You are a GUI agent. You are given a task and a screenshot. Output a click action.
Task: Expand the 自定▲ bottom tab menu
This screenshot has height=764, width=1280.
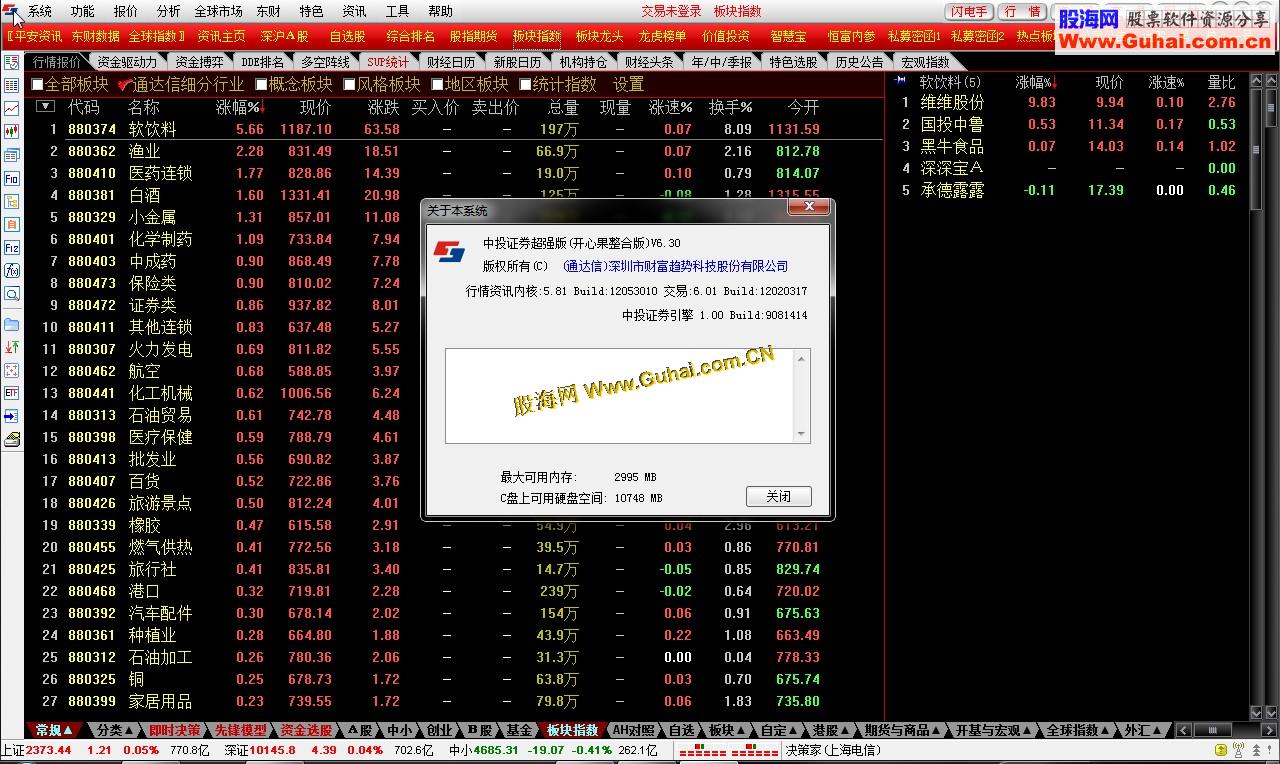(780, 730)
